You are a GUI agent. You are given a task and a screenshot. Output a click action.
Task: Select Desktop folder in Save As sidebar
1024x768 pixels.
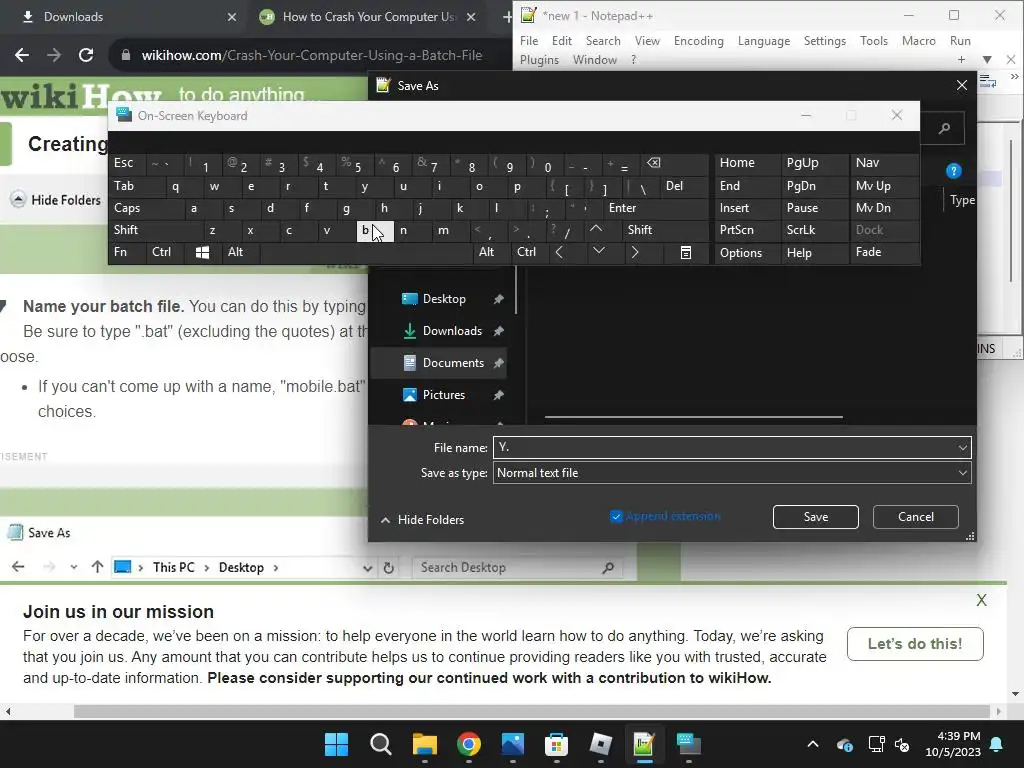pos(444,298)
